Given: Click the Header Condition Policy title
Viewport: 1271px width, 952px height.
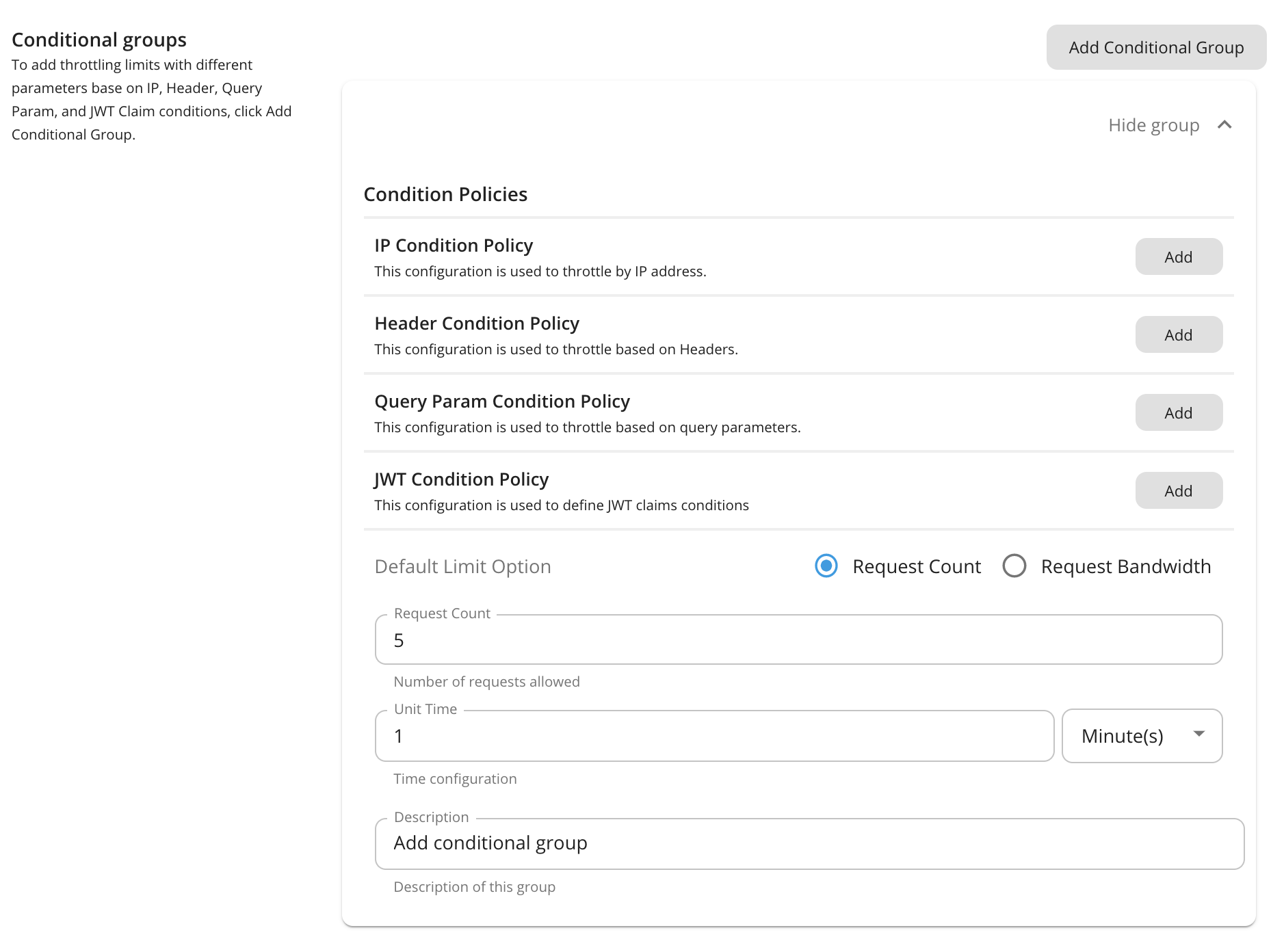Looking at the screenshot, I should pos(477,323).
